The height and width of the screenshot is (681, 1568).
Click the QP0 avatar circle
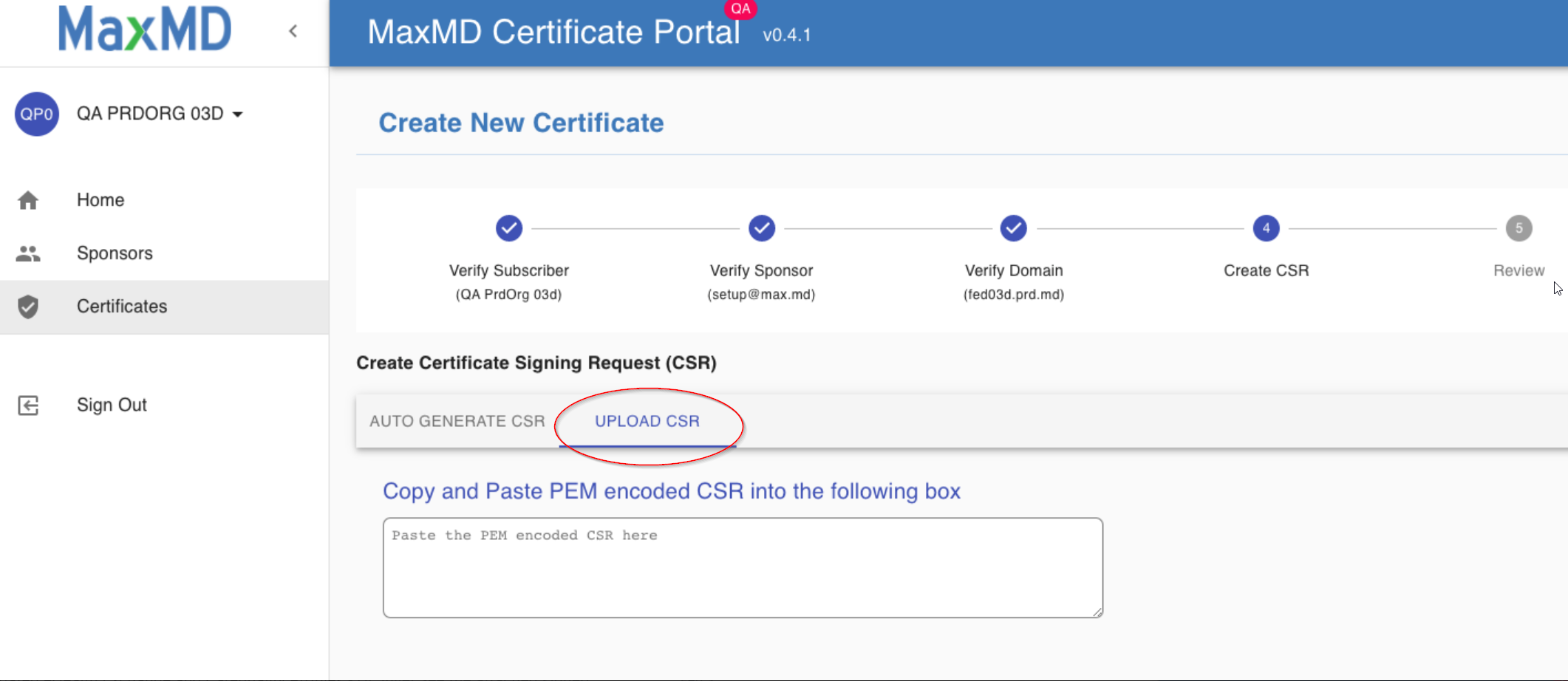tap(37, 114)
